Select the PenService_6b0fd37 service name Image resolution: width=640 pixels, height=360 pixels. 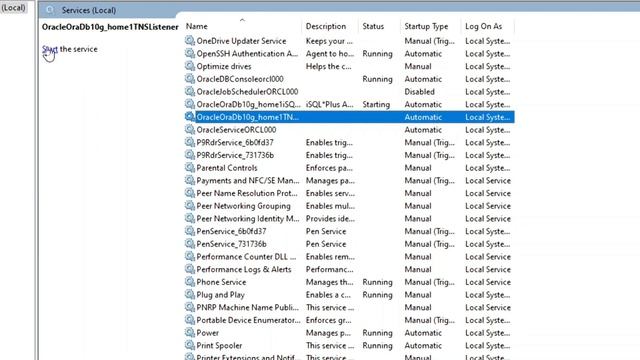pos(231,231)
